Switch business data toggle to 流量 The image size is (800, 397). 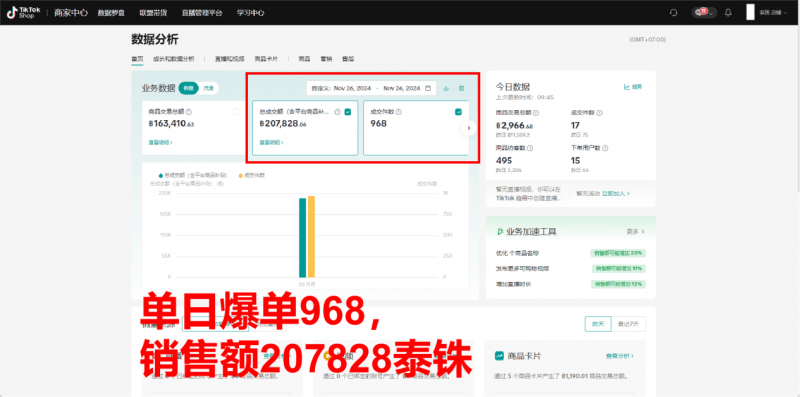point(208,88)
